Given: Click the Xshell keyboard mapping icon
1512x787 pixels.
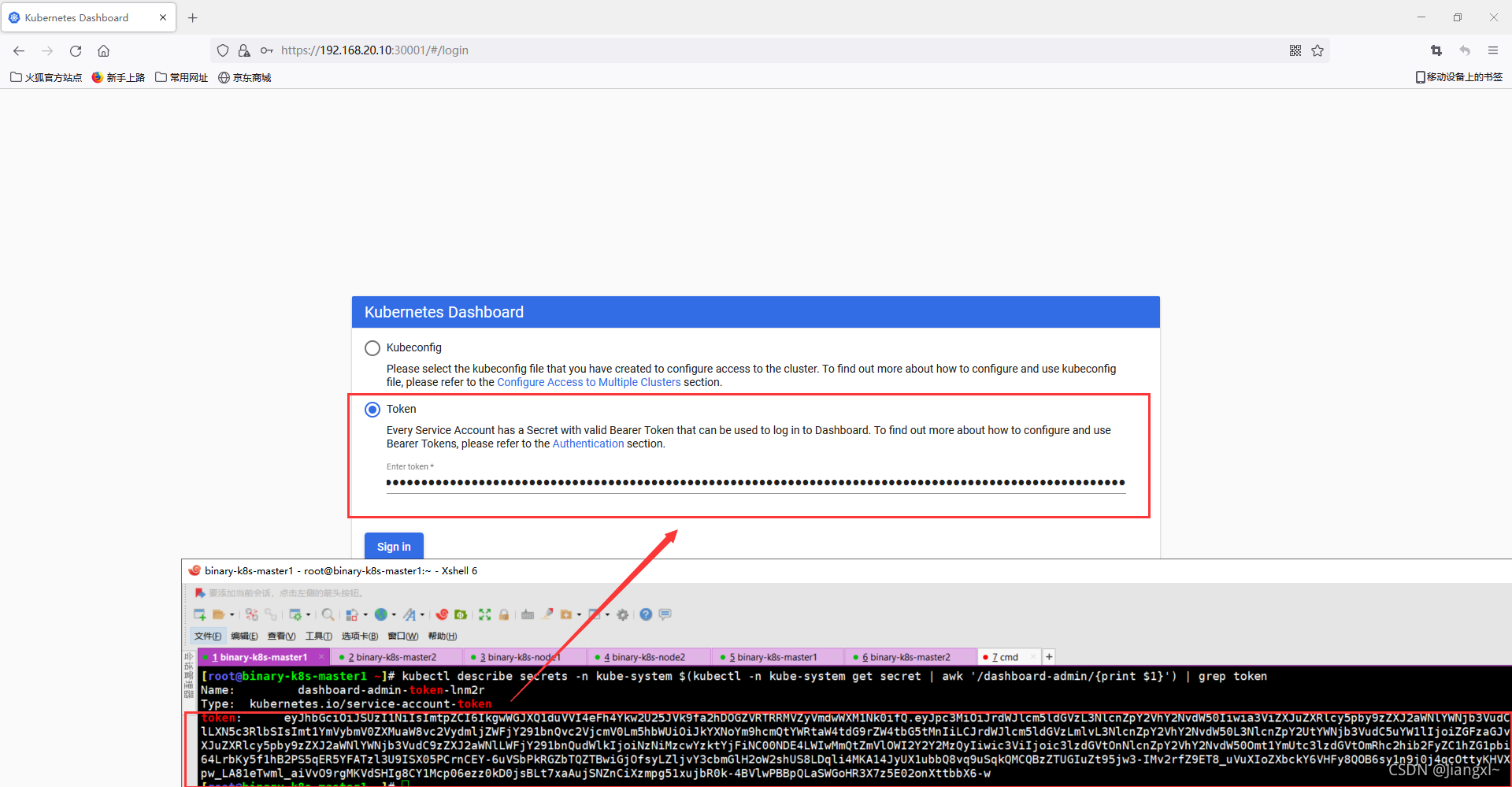Looking at the screenshot, I should [x=528, y=614].
